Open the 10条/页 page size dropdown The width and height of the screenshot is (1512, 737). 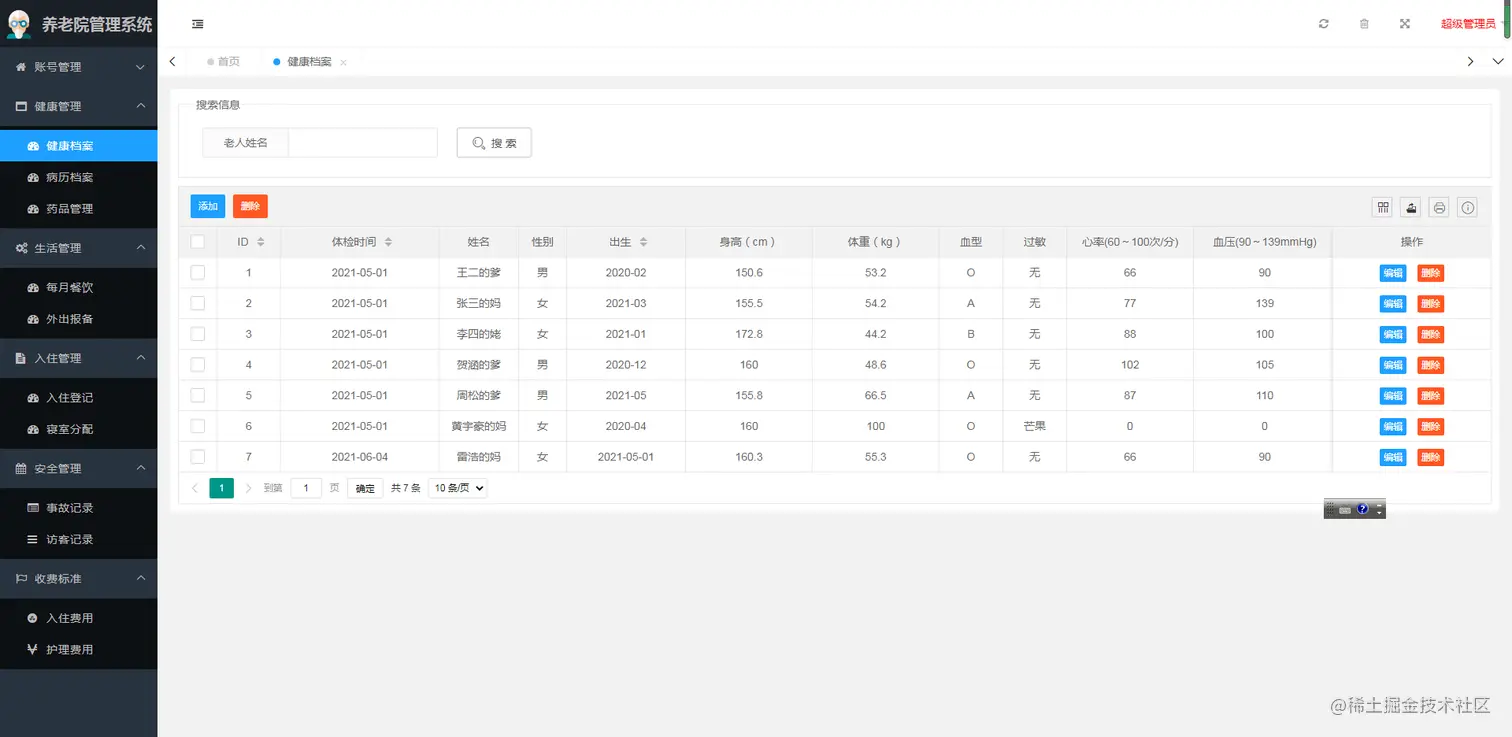point(458,488)
